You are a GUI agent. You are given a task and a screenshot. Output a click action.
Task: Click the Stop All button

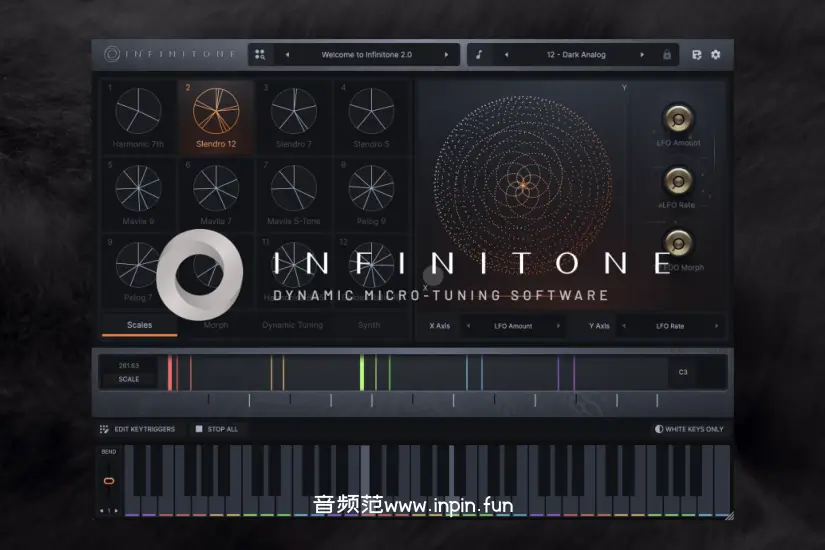pos(217,429)
